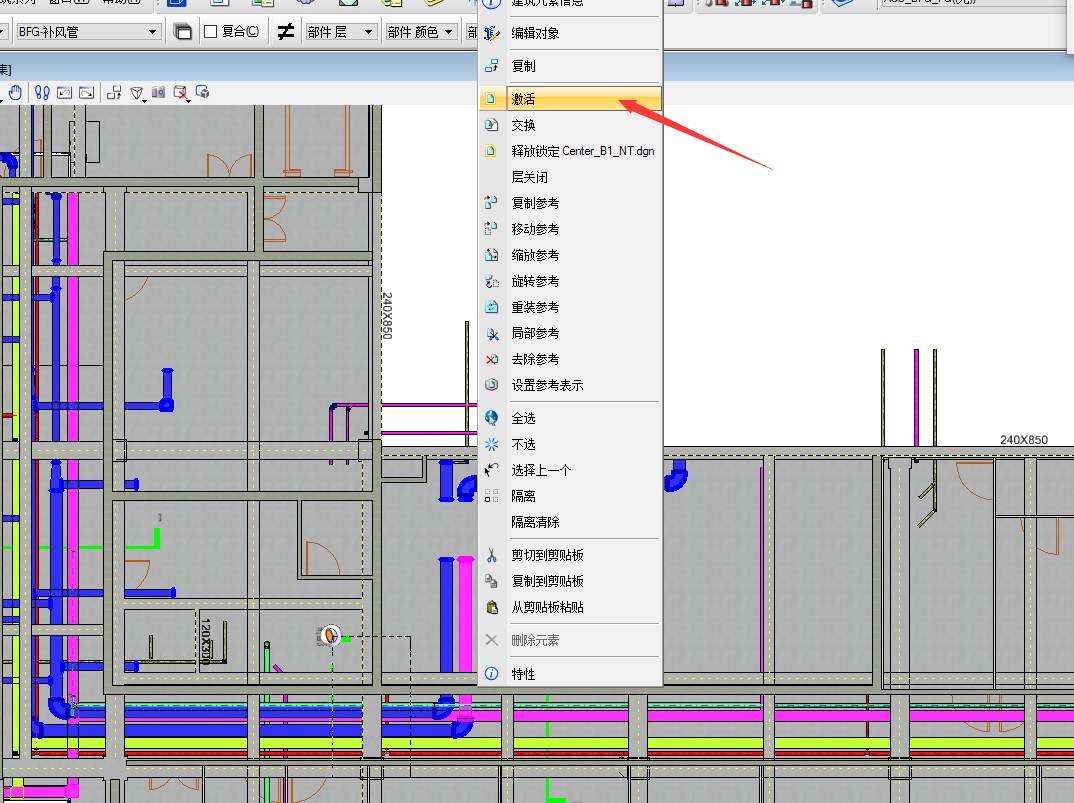Choose 旋转参考 from the menu
1074x803 pixels.
point(535,281)
